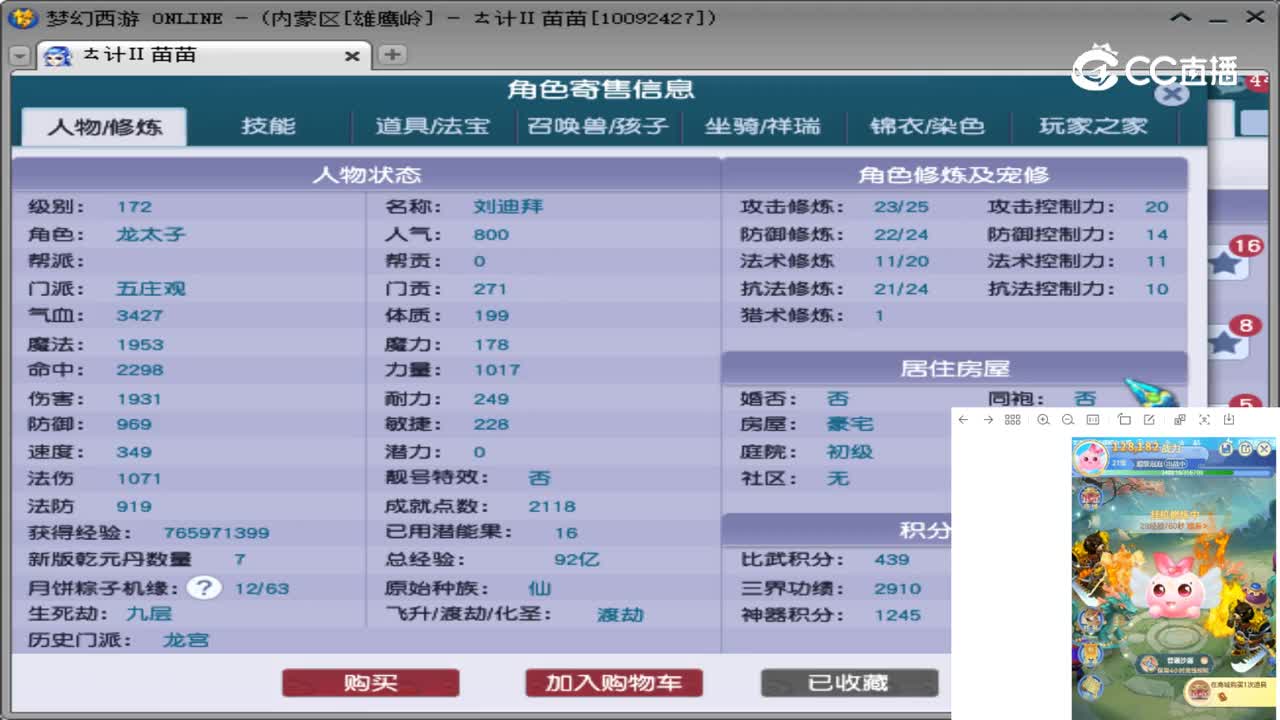Switch to the 技能 tab

[267, 126]
